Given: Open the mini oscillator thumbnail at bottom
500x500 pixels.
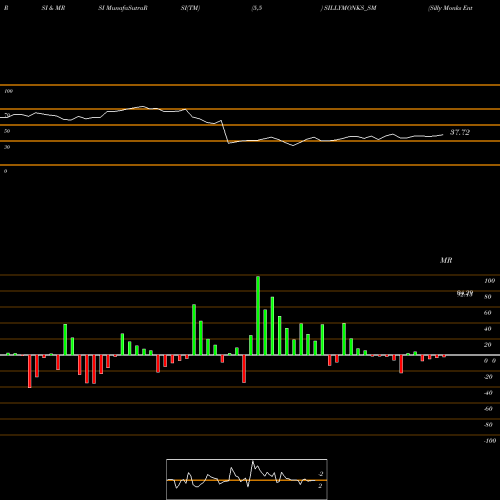Looking at the screenshot, I should coord(247,479).
